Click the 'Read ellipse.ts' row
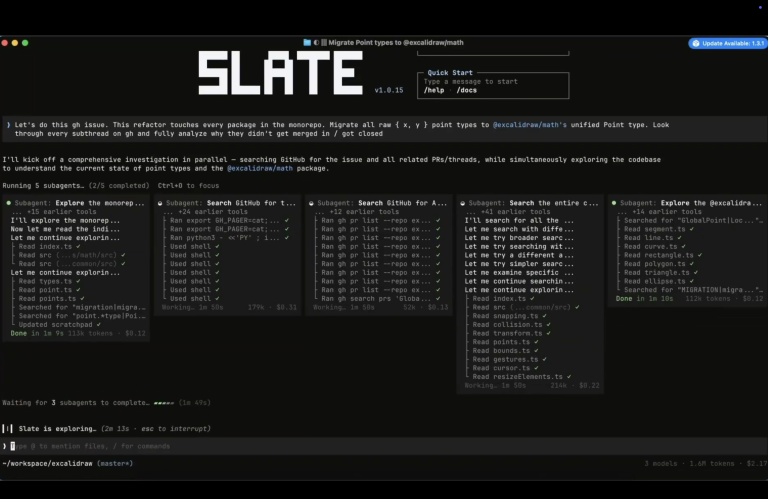This screenshot has height=499, width=768. (x=659, y=281)
